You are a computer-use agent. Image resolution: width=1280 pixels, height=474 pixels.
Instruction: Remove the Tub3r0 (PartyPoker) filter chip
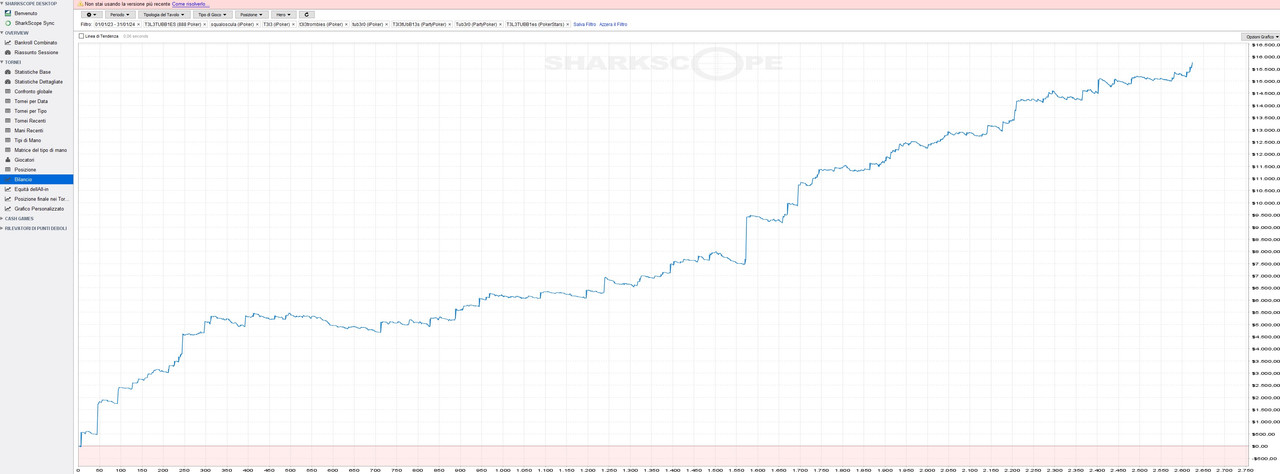click(502, 23)
